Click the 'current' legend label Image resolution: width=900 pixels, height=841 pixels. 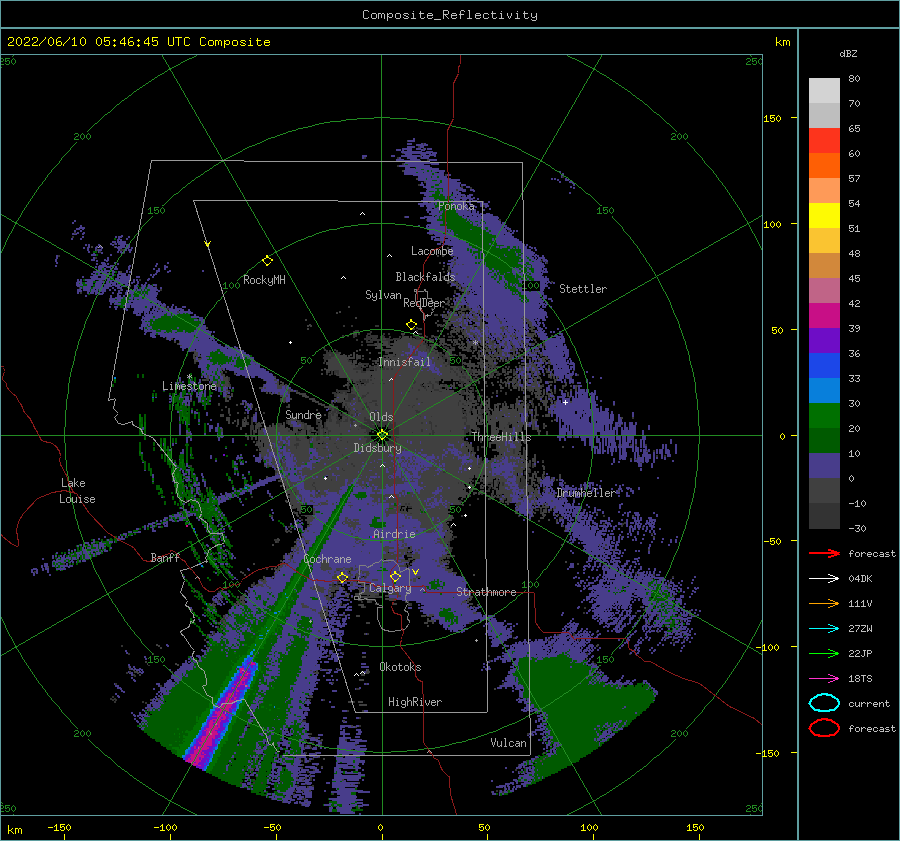click(869, 704)
